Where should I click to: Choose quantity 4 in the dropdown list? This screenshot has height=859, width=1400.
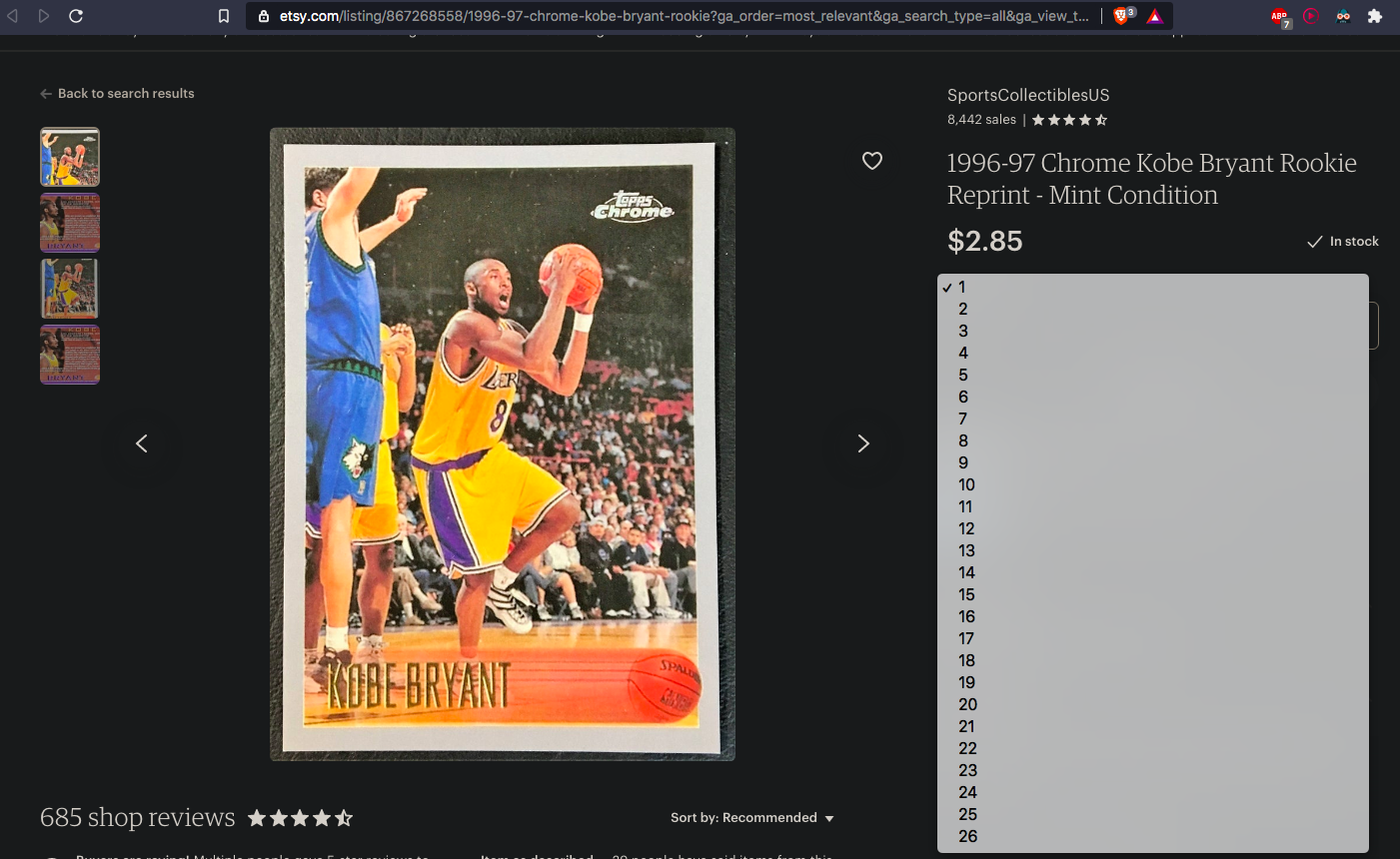pyautogui.click(x=1153, y=353)
